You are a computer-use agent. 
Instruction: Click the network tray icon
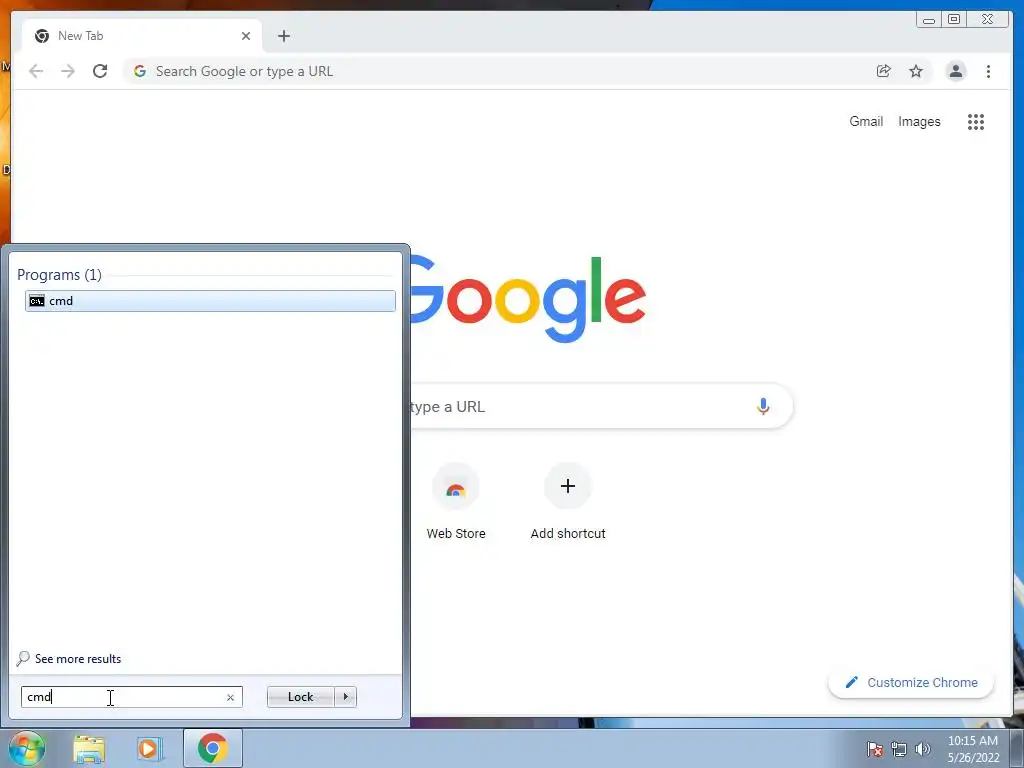pyautogui.click(x=899, y=749)
